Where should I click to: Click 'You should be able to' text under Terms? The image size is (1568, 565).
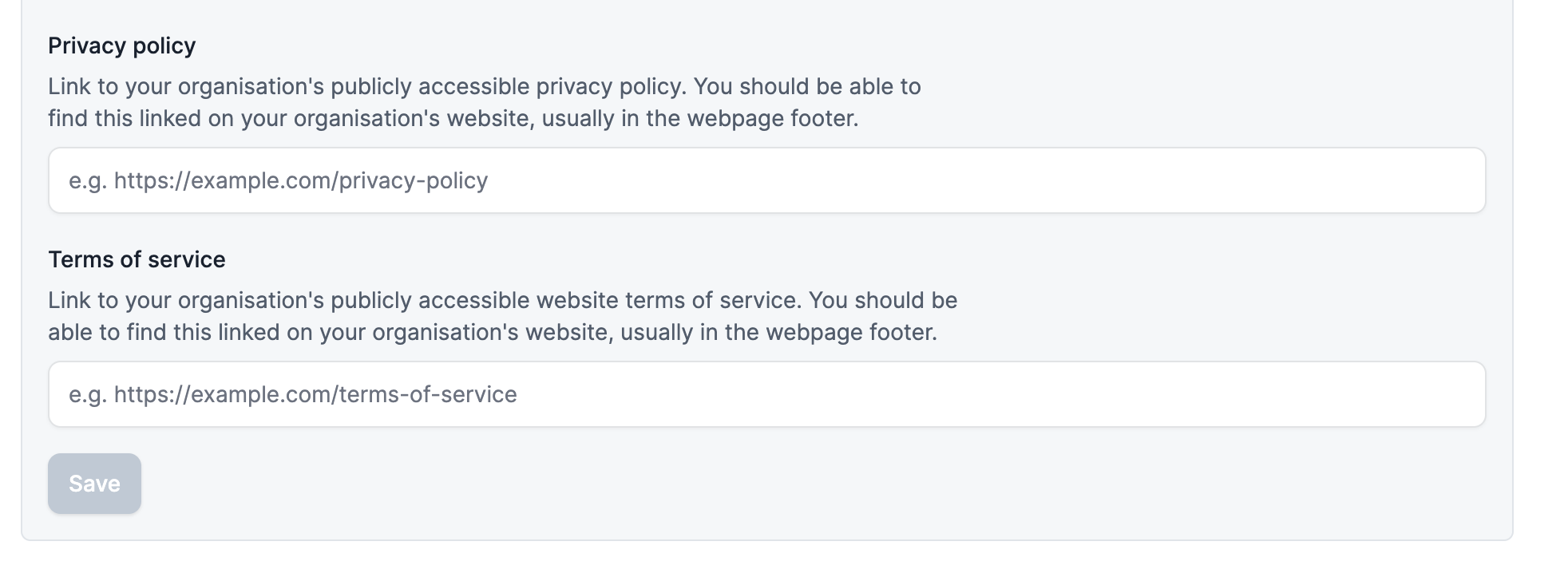tap(882, 300)
